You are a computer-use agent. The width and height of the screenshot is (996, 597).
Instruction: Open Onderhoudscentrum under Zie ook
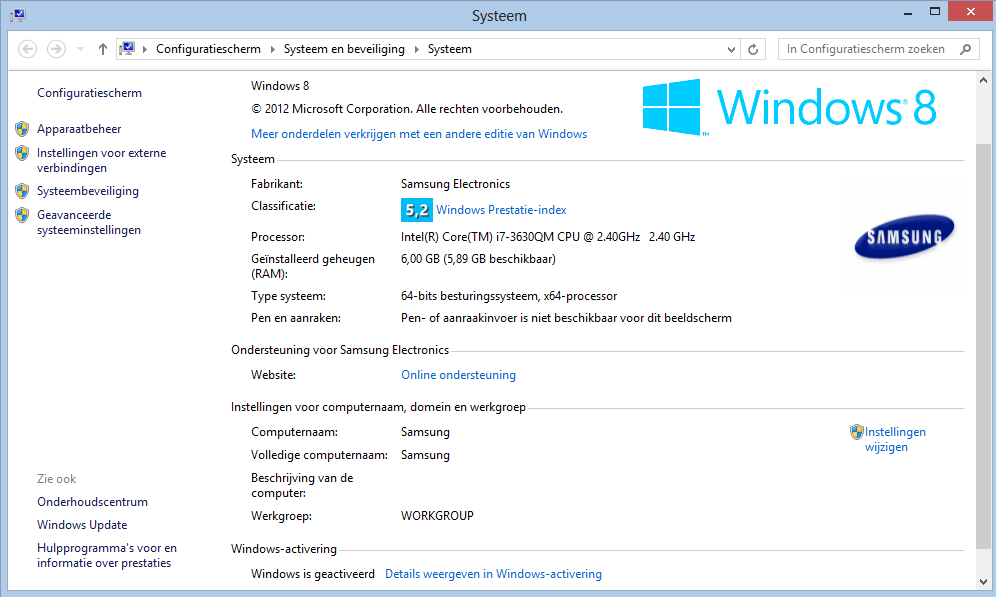coord(92,502)
